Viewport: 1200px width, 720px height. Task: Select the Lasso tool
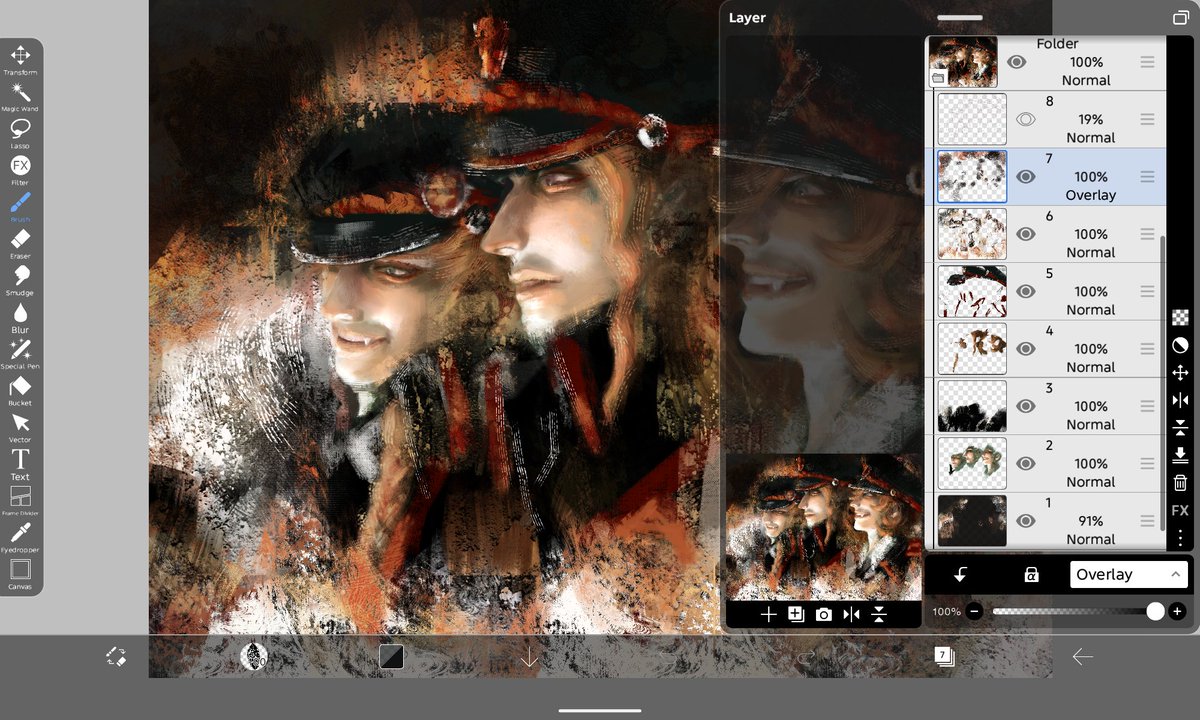pos(20,133)
